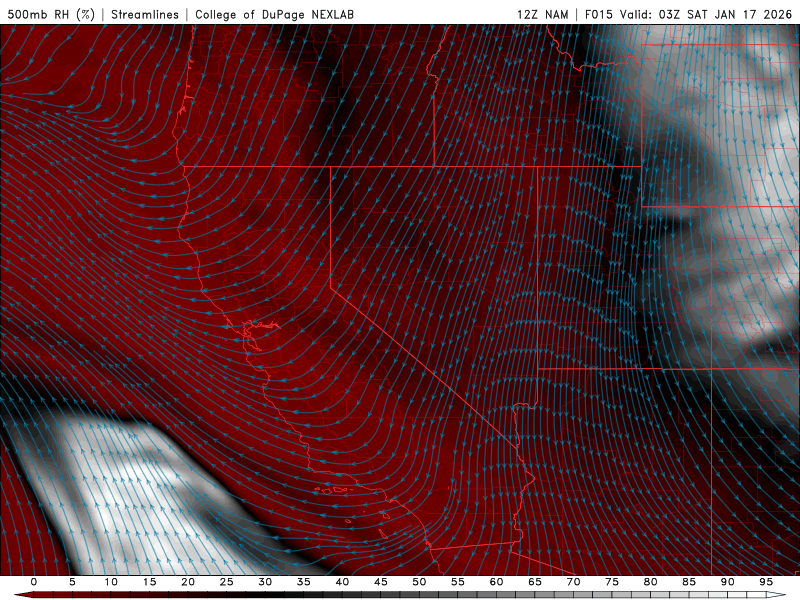Click the "500mb RH (%)" title text

51,14
